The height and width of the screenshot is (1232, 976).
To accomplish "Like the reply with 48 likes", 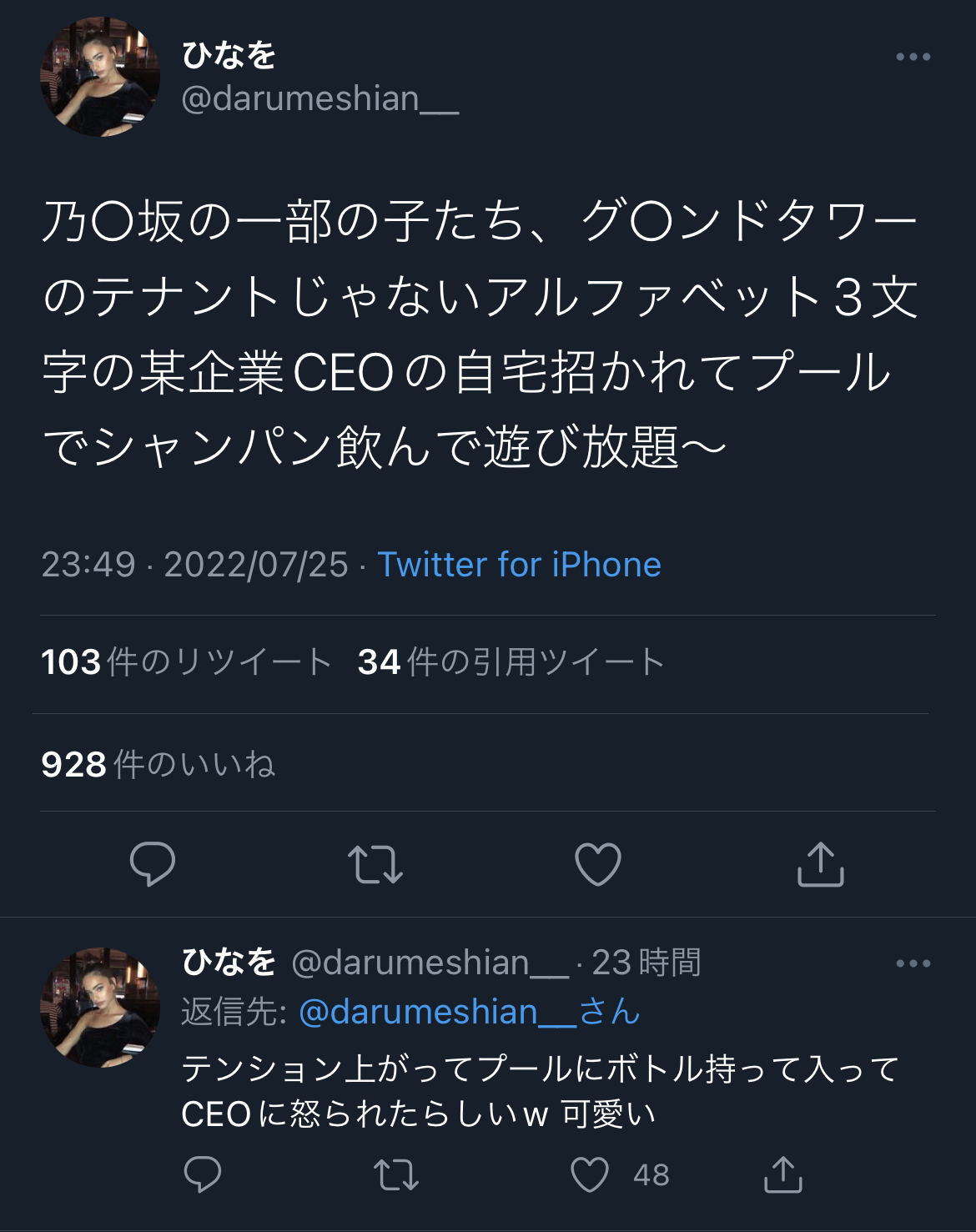I will pyautogui.click(x=590, y=1174).
